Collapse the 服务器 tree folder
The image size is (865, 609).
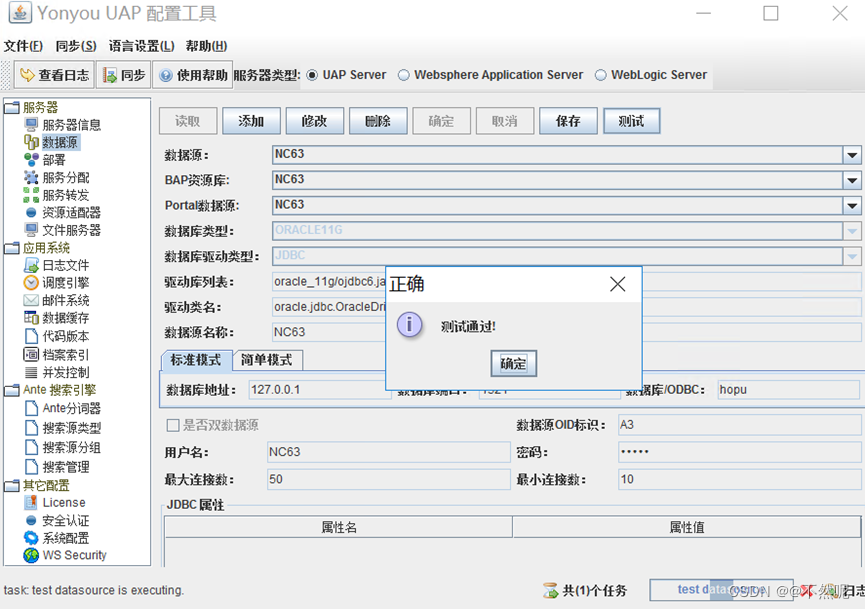(12, 107)
